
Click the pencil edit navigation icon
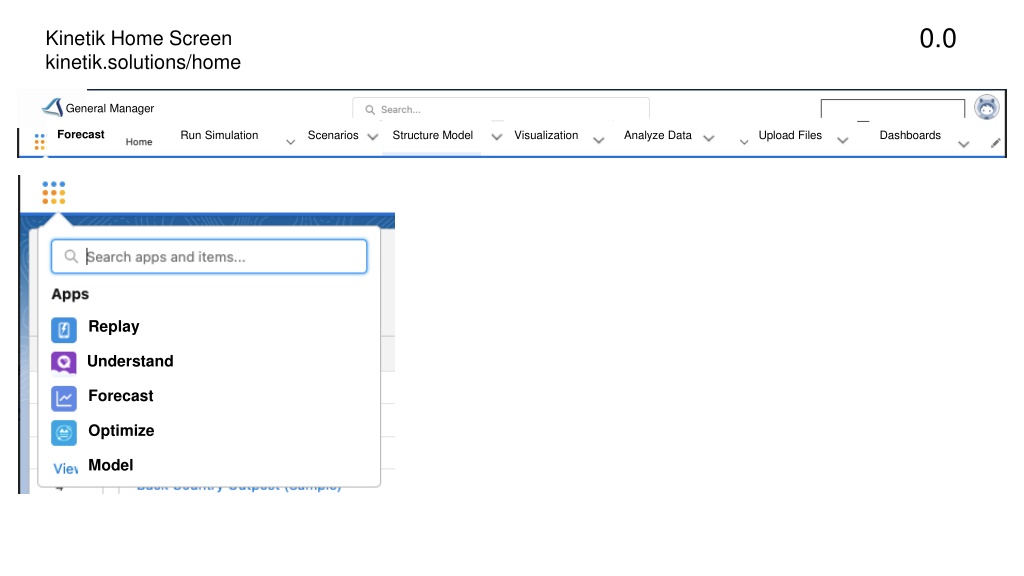(x=995, y=143)
